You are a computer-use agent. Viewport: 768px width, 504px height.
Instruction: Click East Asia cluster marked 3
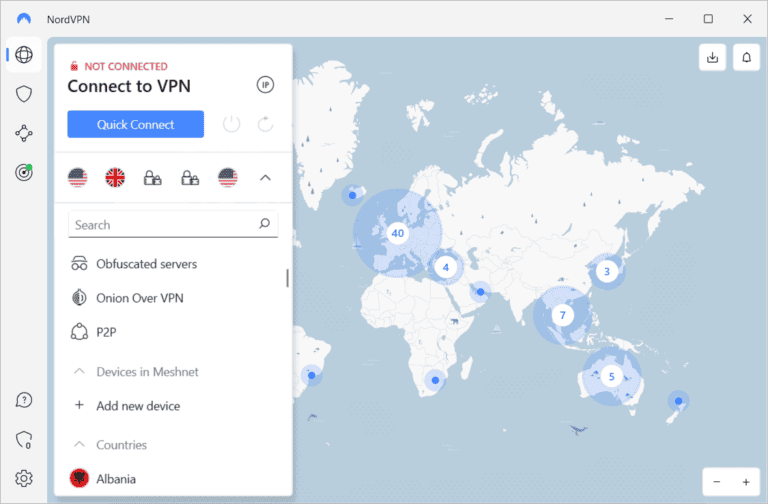click(607, 271)
